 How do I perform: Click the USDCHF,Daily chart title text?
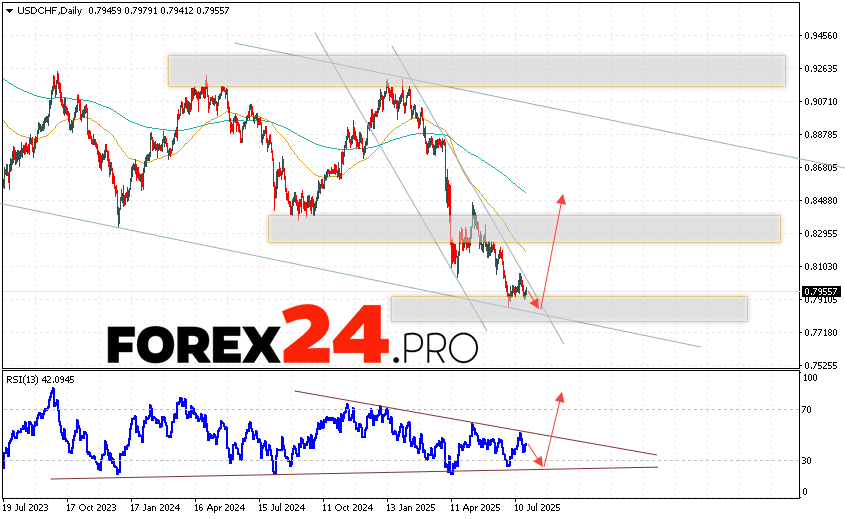[45, 11]
